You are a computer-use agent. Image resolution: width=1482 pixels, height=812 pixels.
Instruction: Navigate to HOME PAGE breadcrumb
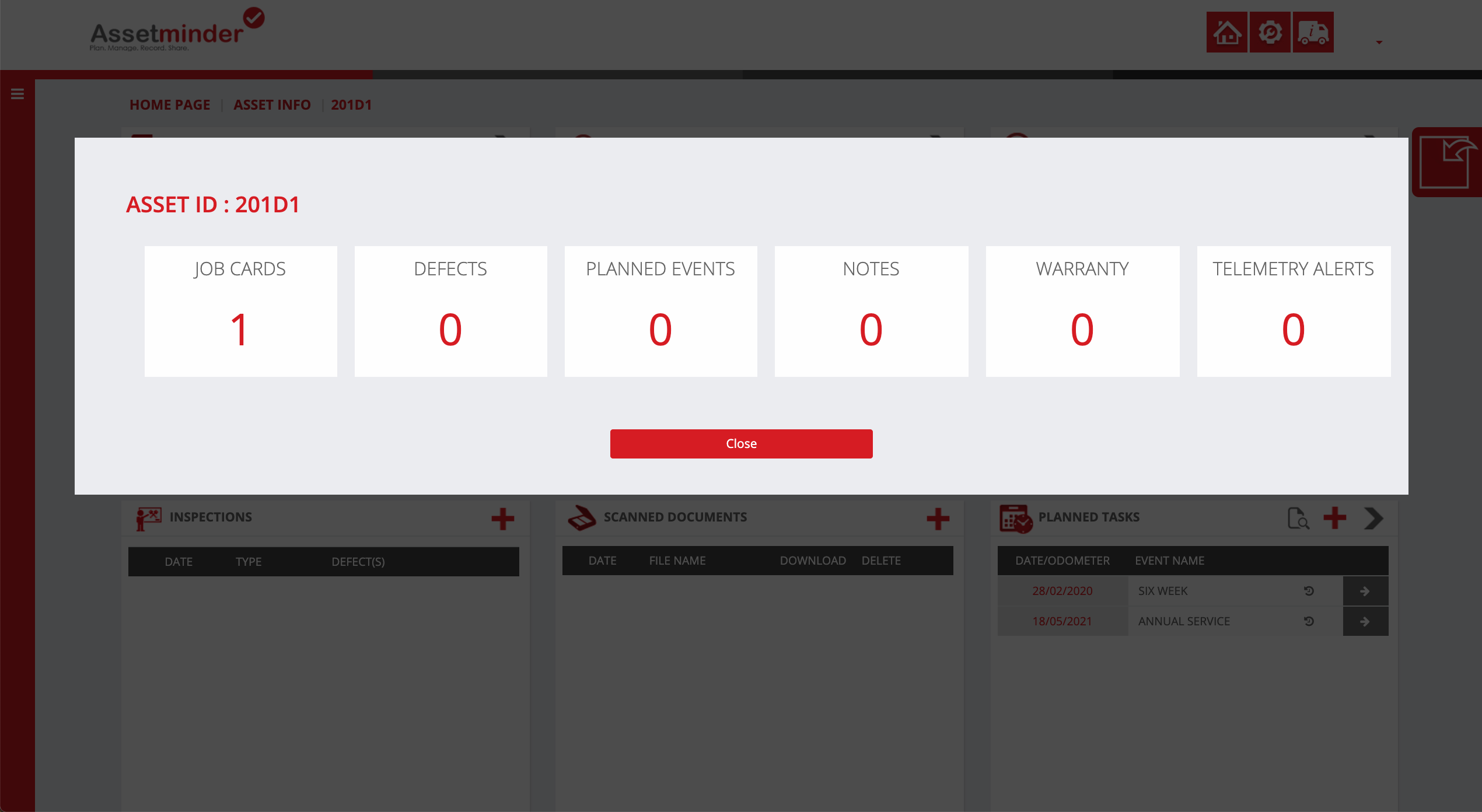[x=170, y=104]
